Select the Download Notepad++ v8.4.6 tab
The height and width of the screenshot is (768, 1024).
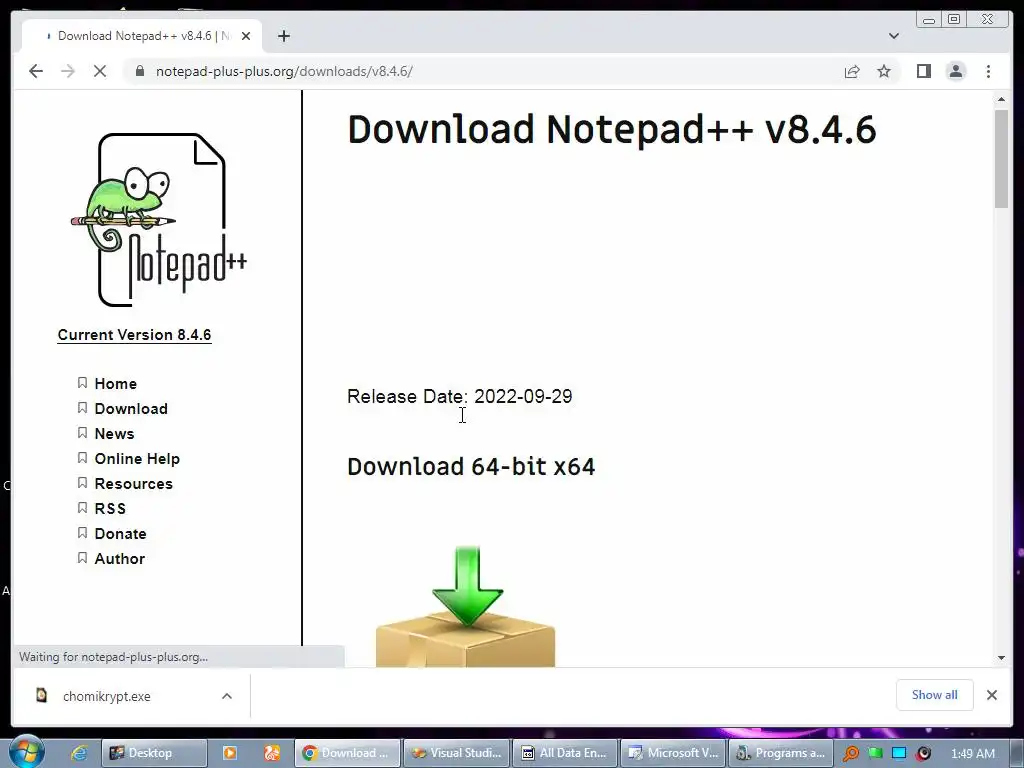142,36
